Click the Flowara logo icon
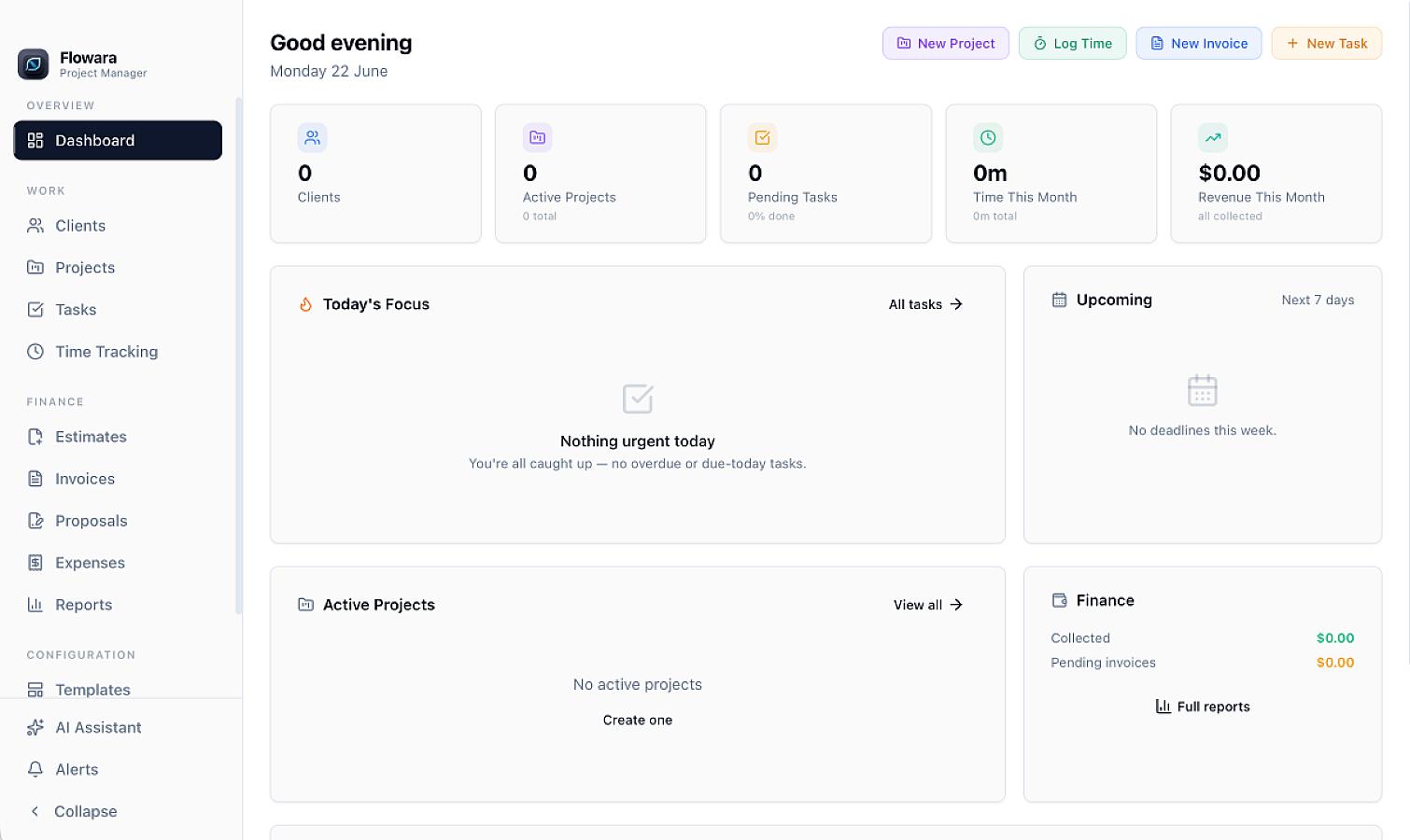The height and width of the screenshot is (840, 1410). (x=34, y=64)
